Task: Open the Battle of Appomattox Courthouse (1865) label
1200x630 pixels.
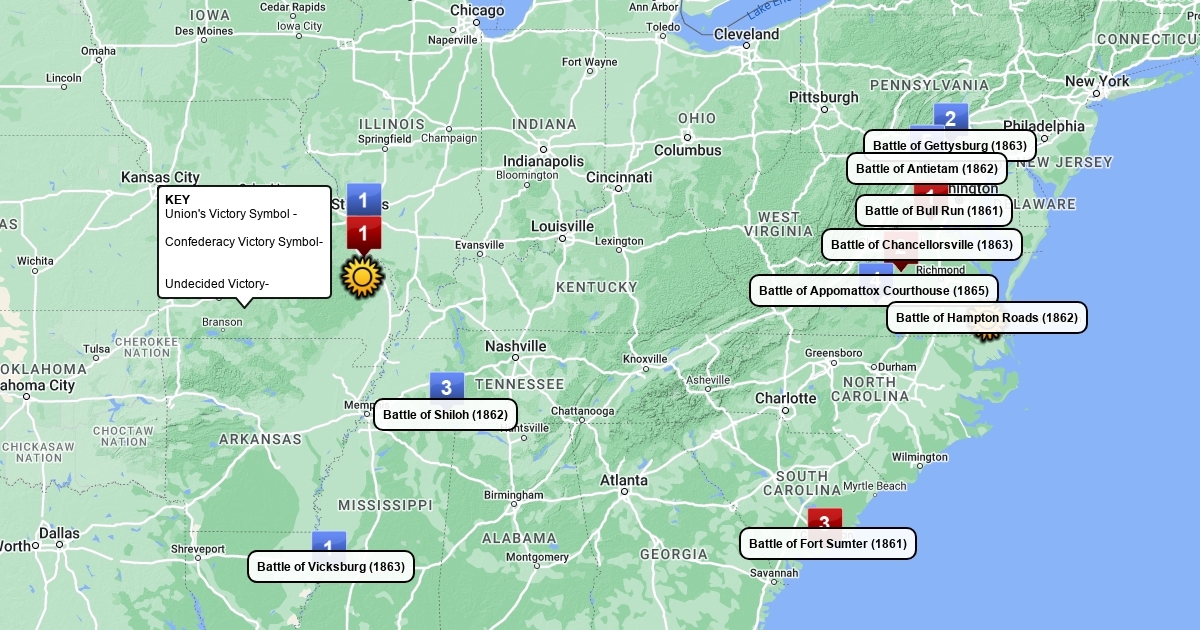Action: (874, 291)
